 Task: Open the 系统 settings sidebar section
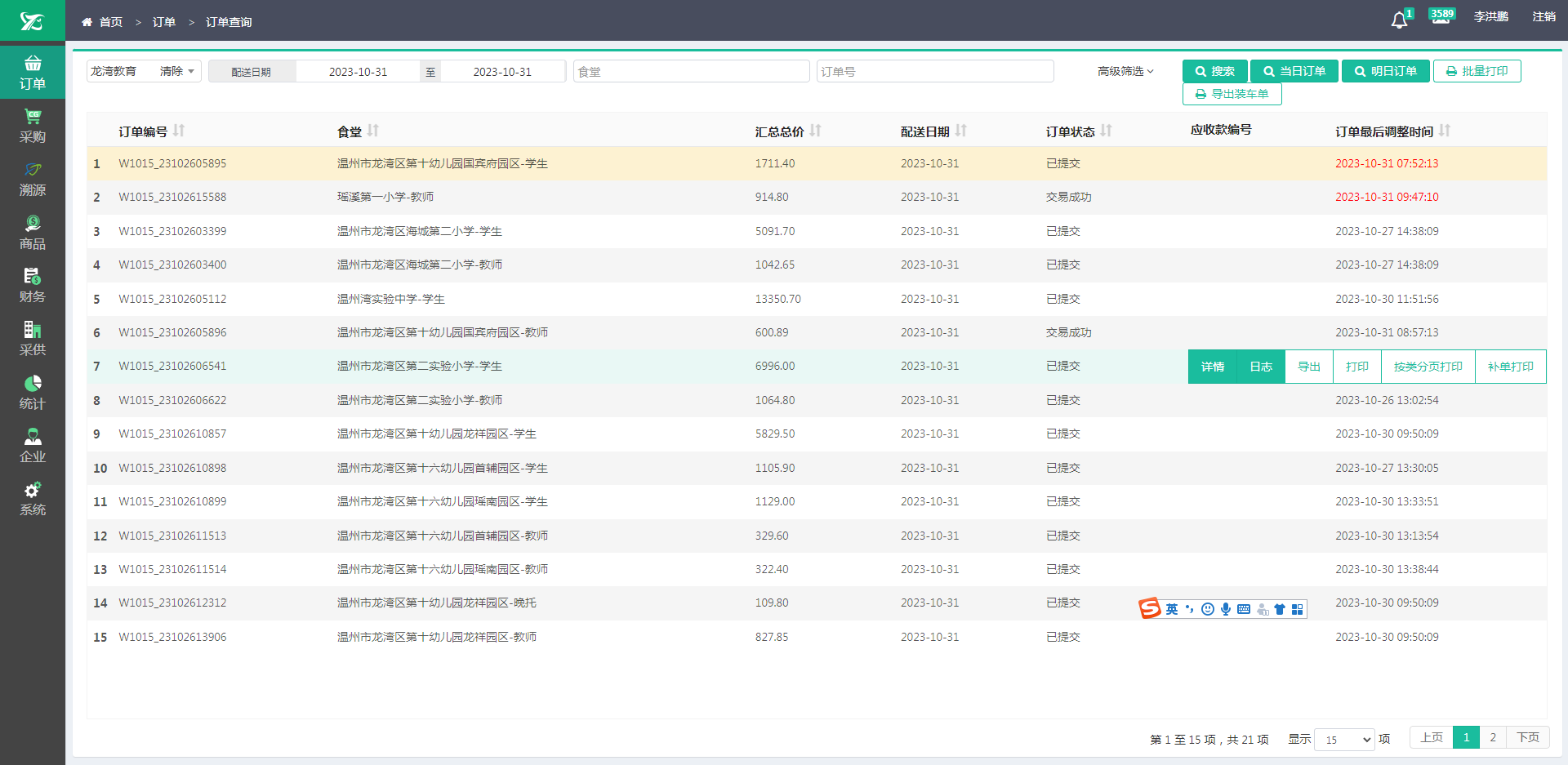coord(32,499)
